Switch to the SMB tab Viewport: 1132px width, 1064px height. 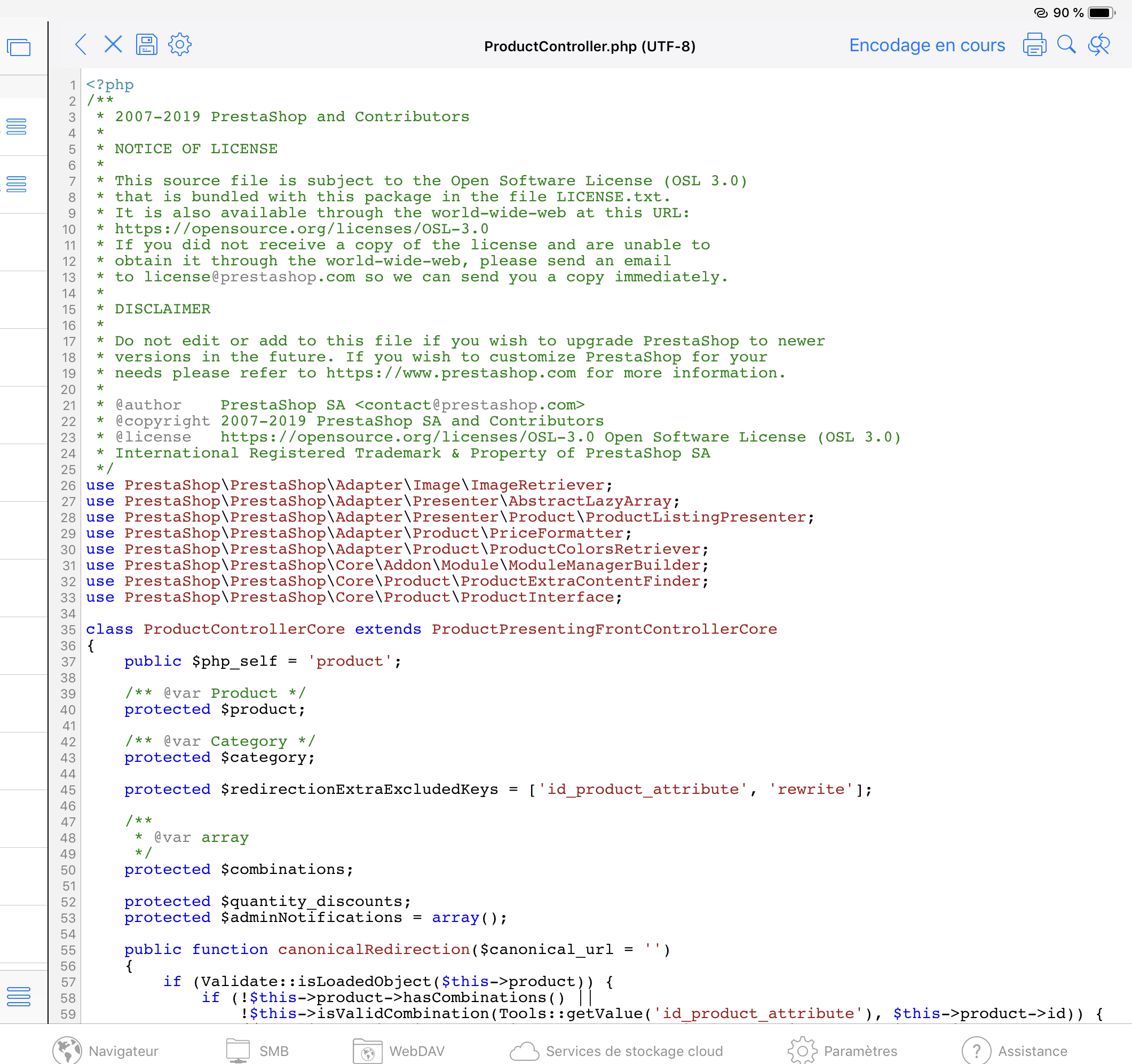257,1050
